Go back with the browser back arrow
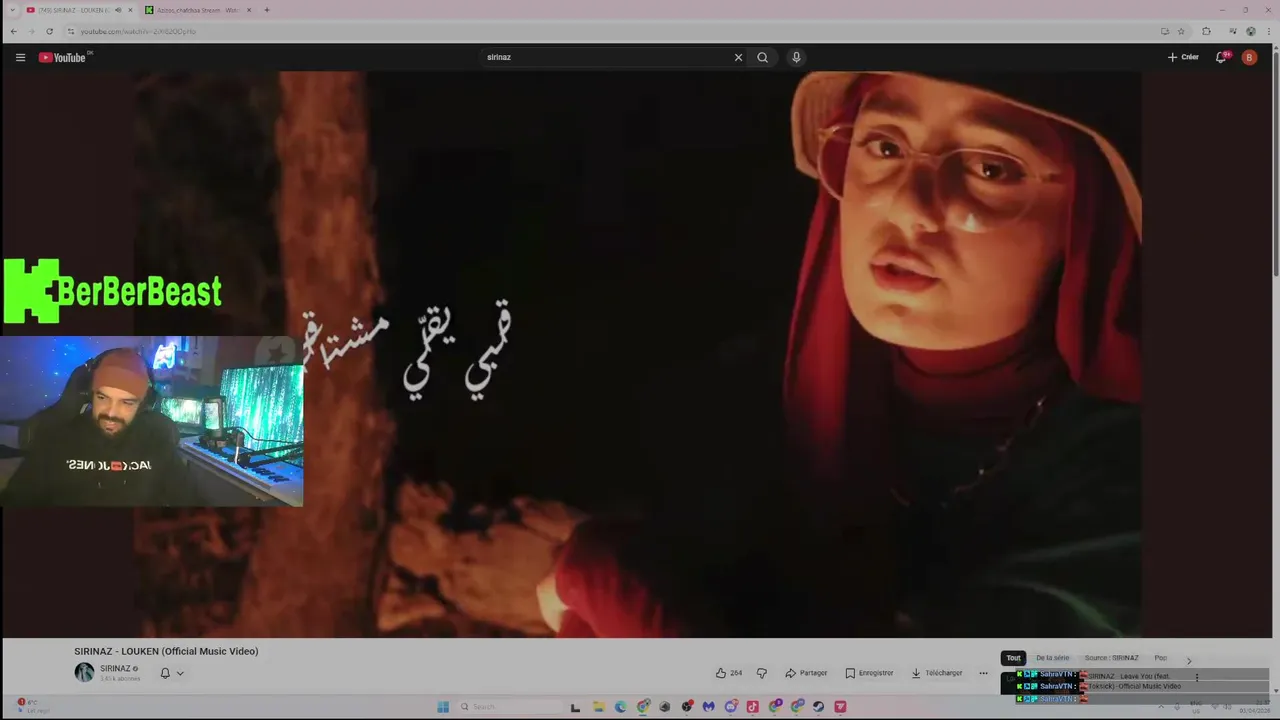The height and width of the screenshot is (720, 1280). click(x=13, y=31)
